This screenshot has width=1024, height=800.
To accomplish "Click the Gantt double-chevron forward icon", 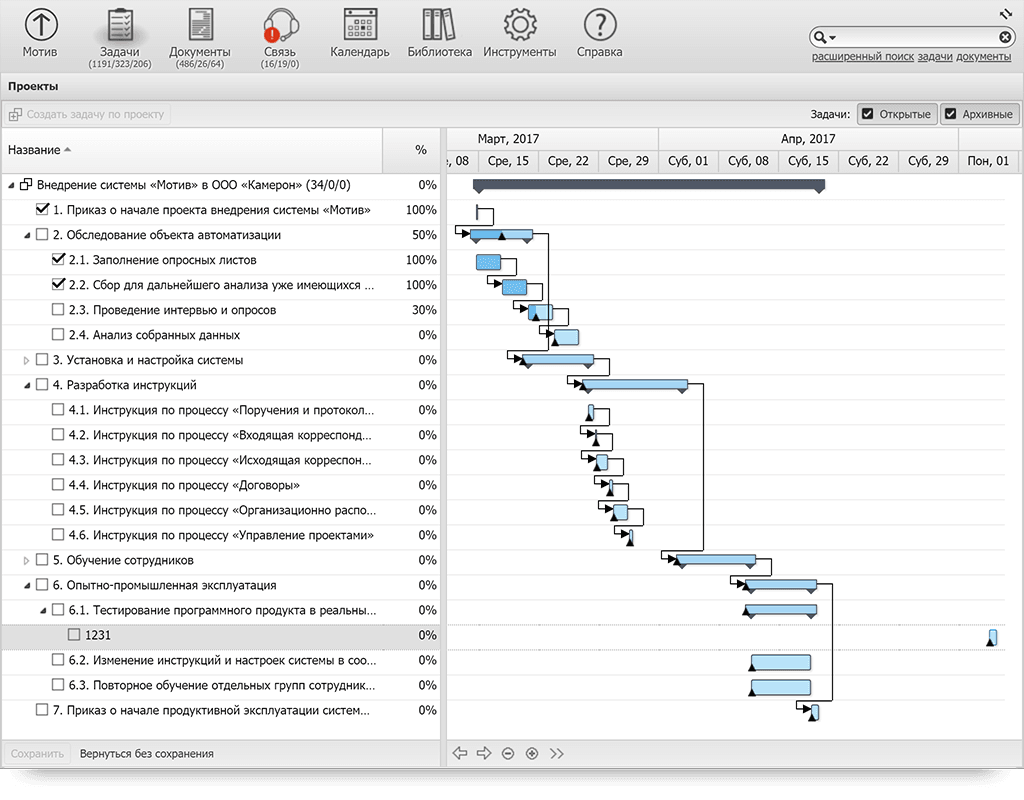I will [x=556, y=754].
